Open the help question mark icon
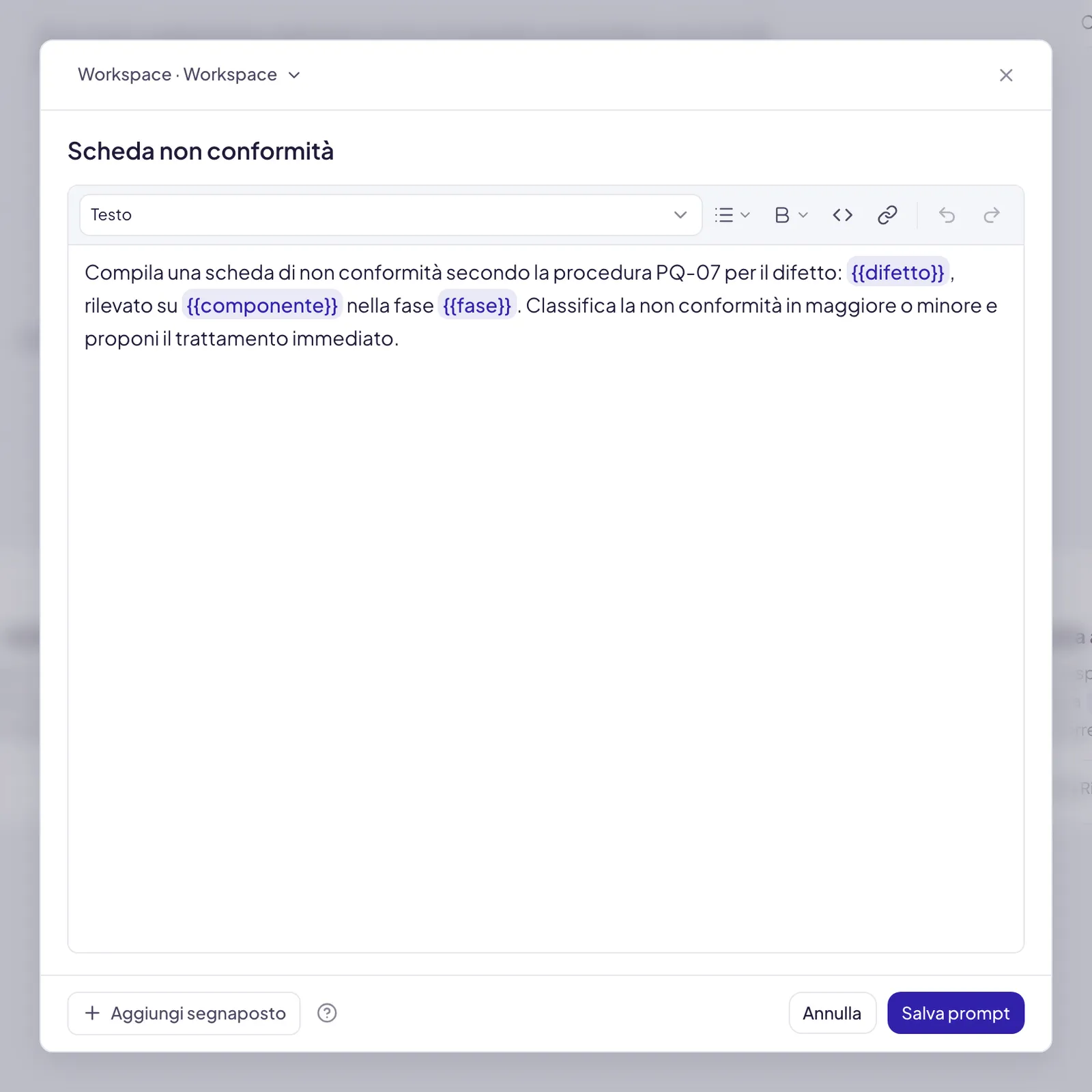This screenshot has height=1092, width=1092. tap(327, 1013)
